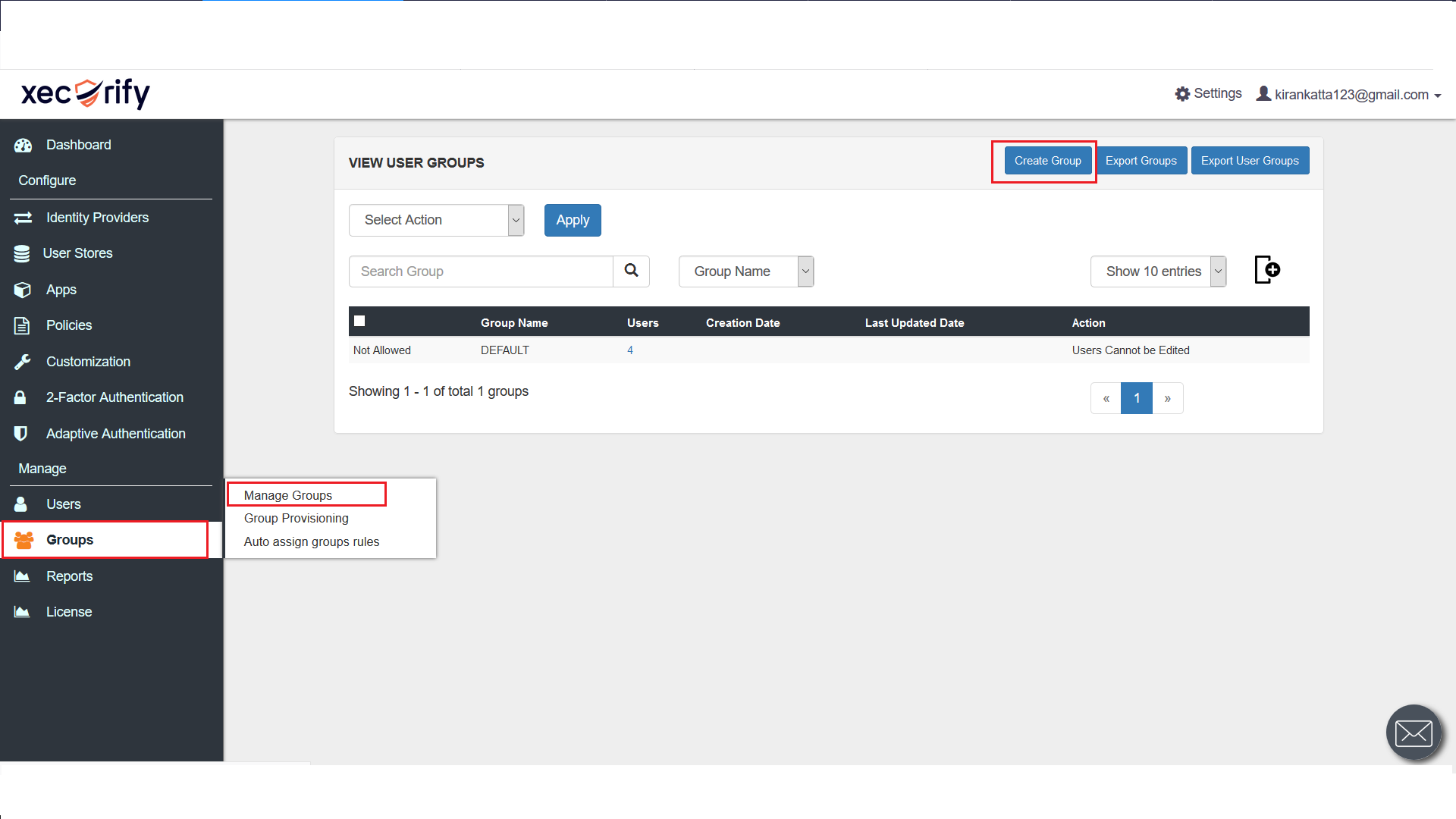This screenshot has width=1456, height=819.
Task: Open the mail contact bubble
Action: click(1414, 733)
